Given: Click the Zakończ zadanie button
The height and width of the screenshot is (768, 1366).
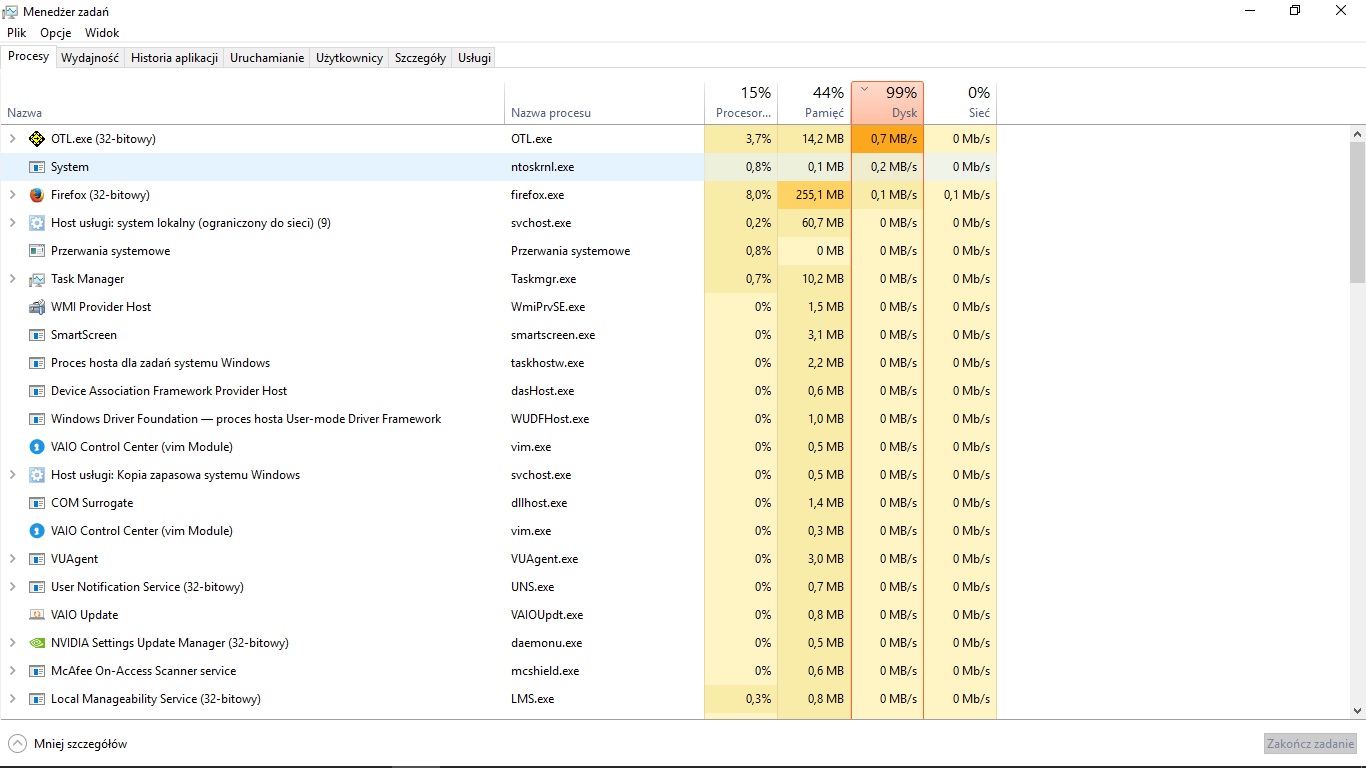Looking at the screenshot, I should [1310, 744].
